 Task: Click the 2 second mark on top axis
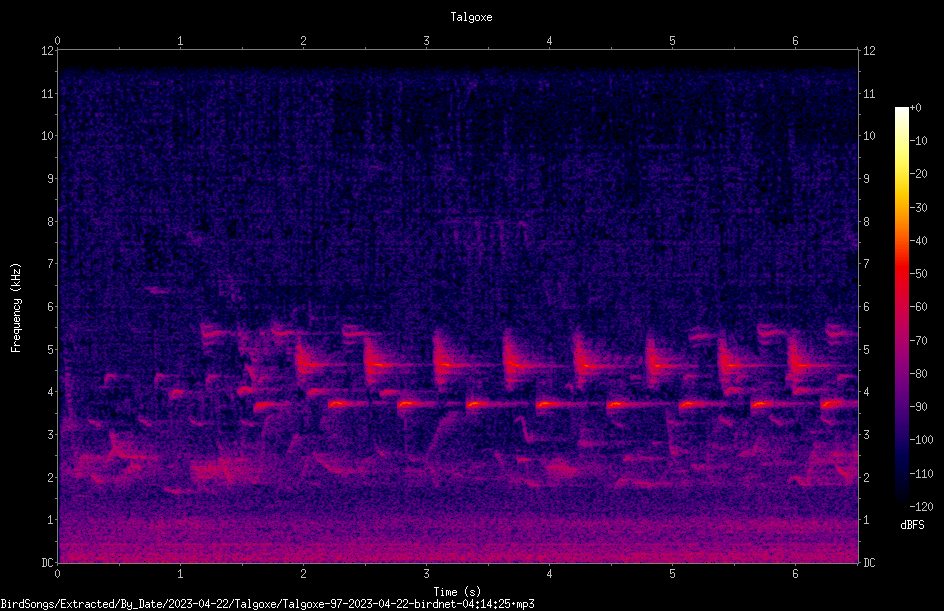point(303,41)
